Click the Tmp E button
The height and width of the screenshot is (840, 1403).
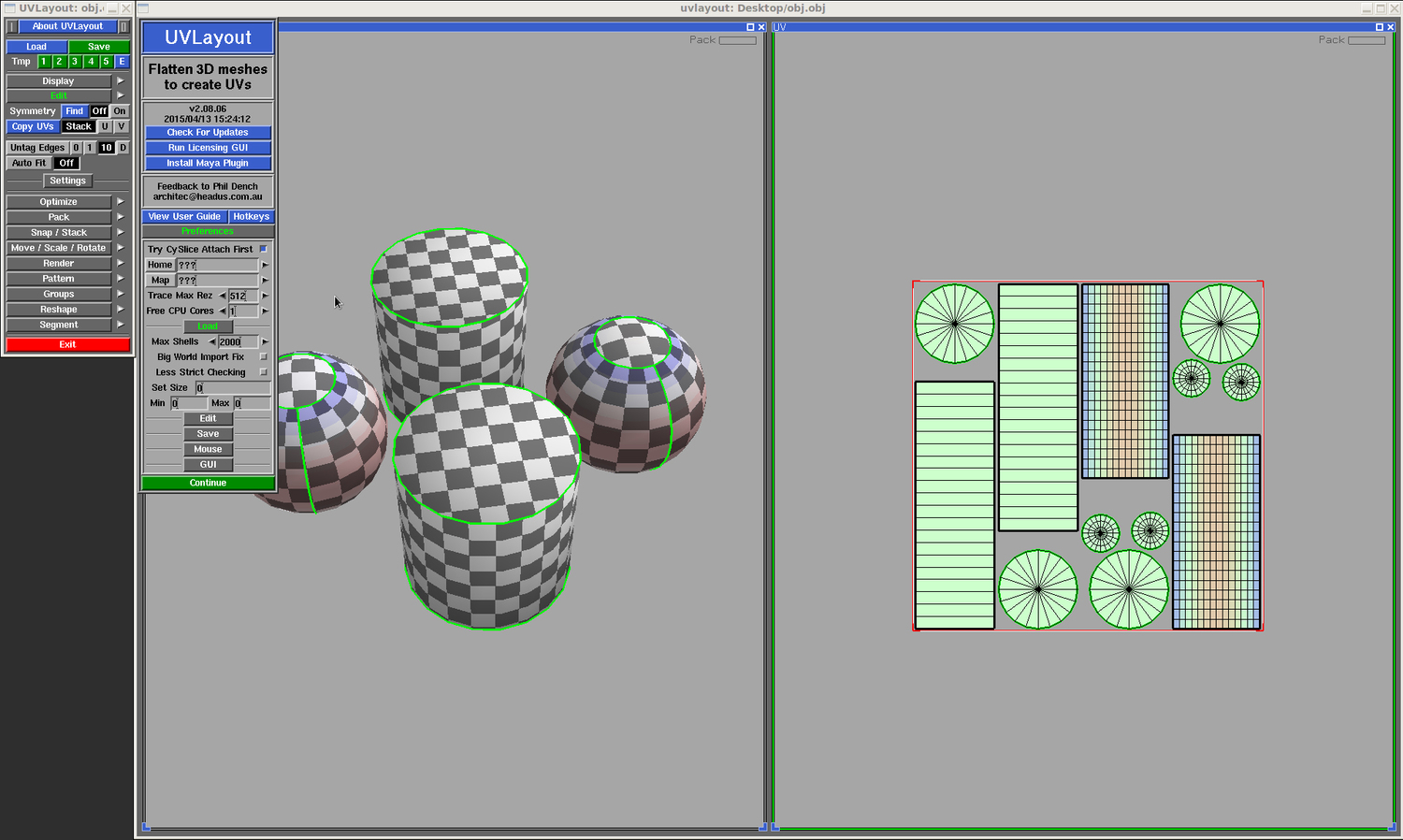[122, 62]
